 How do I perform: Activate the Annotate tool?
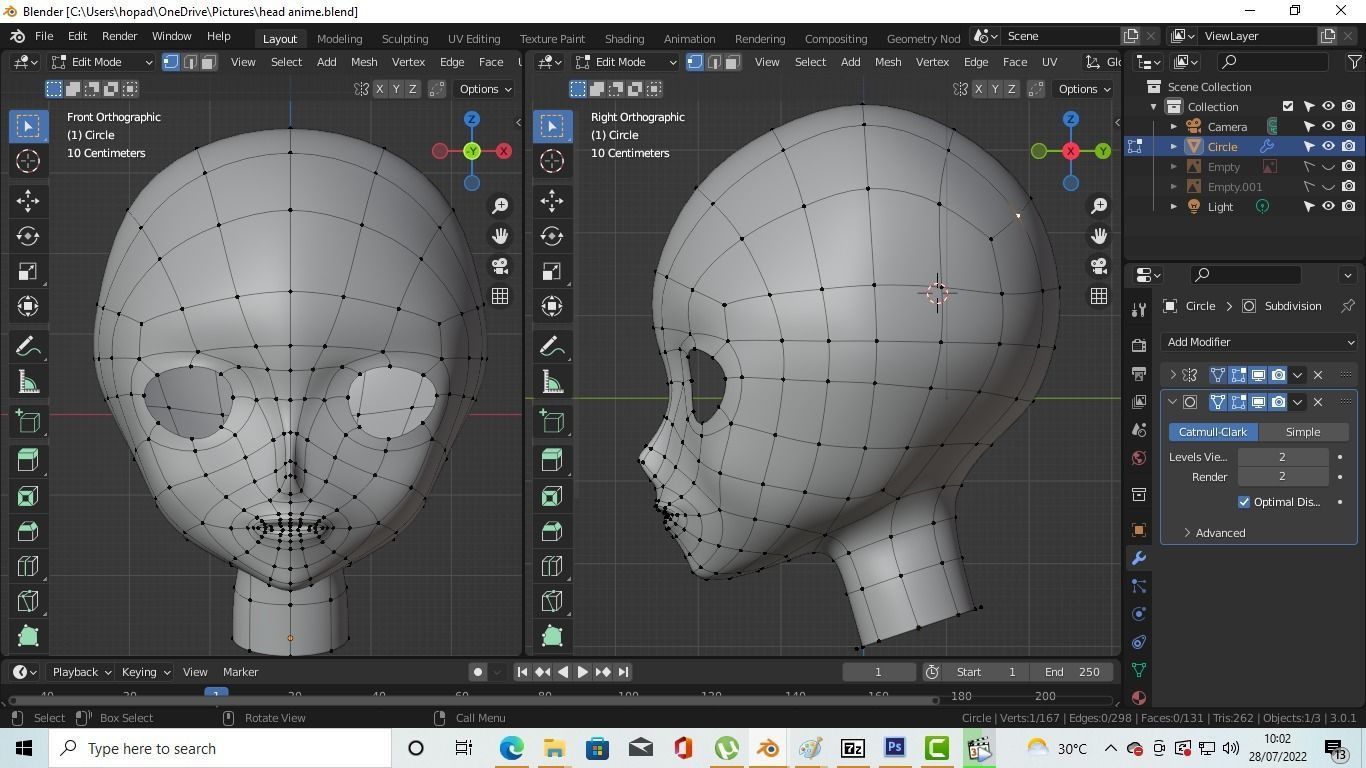(27, 345)
